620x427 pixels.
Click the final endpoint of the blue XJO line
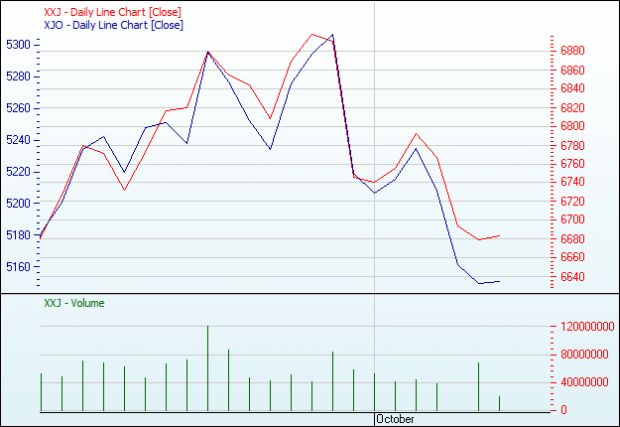(499, 282)
